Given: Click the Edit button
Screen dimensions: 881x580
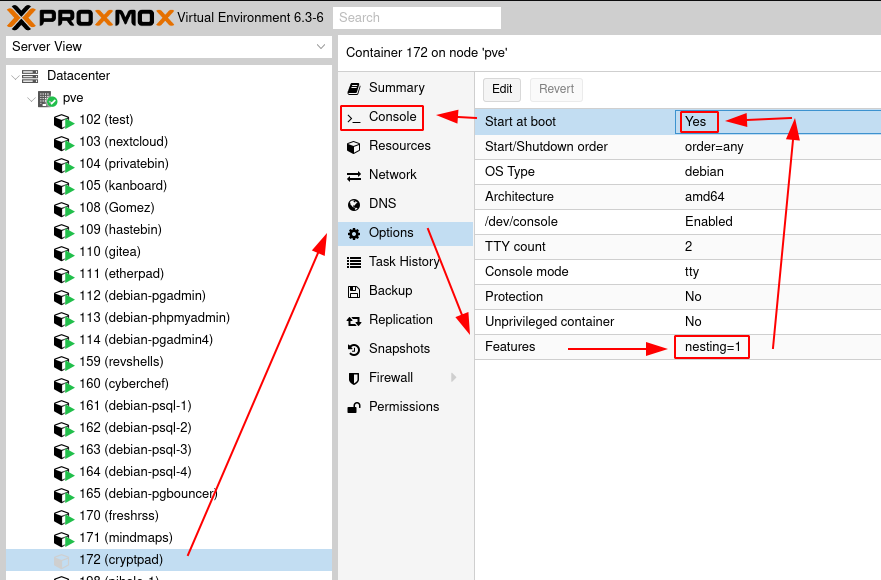Looking at the screenshot, I should [502, 89].
